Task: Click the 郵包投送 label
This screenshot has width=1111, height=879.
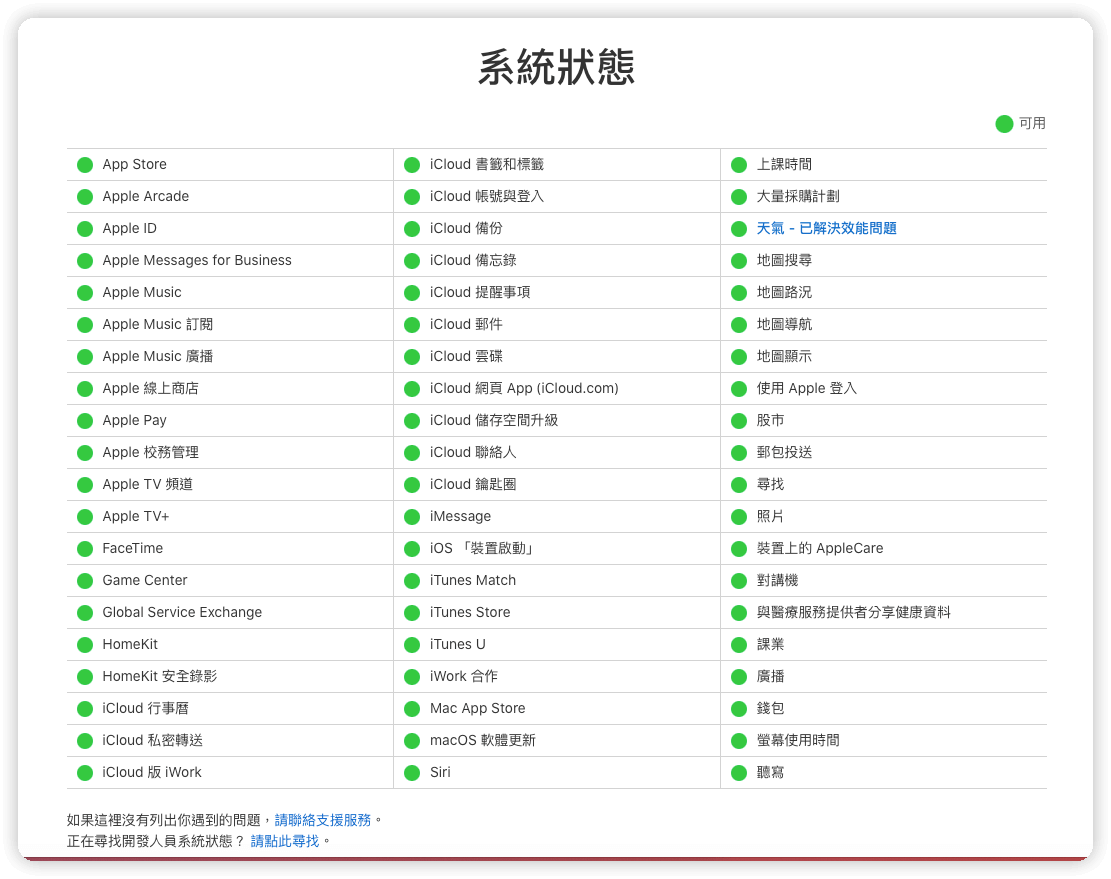Action: coord(784,452)
